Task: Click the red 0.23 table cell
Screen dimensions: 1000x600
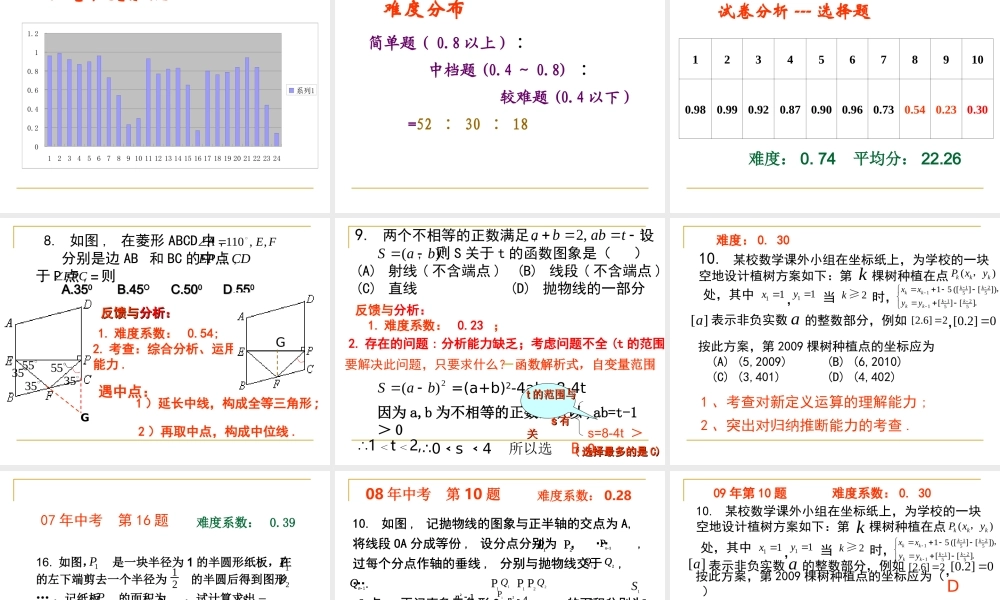Action: click(x=946, y=110)
